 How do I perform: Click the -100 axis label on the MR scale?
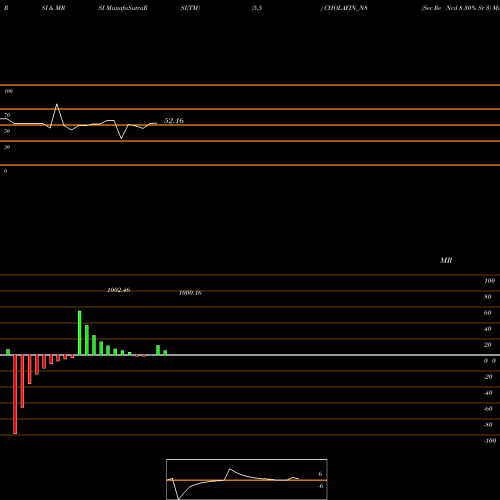(x=490, y=441)
